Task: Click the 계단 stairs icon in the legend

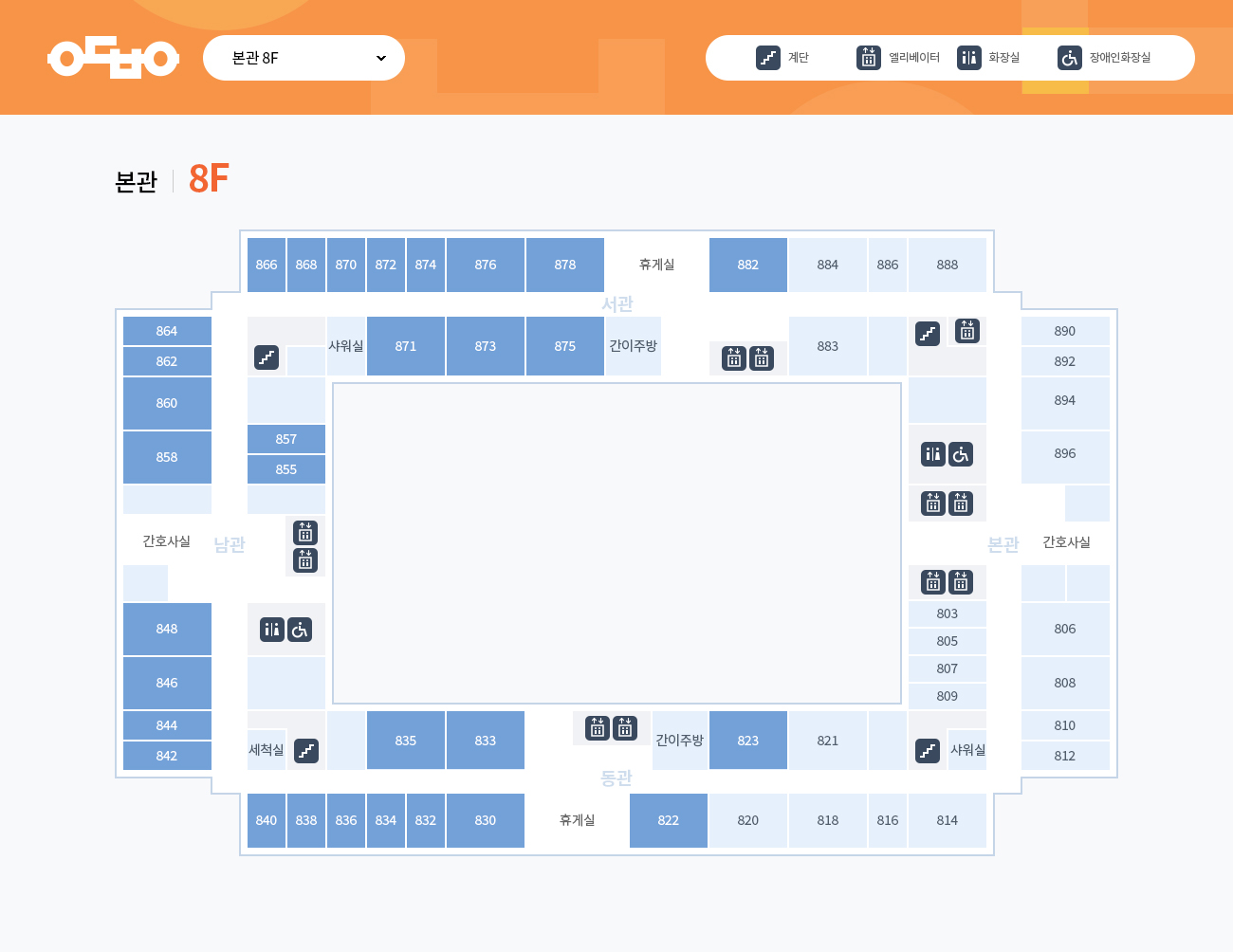Action: [768, 58]
